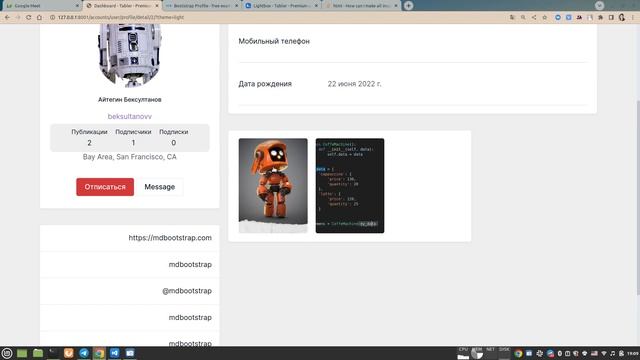This screenshot has width=640, height=360.
Task: Expand the tab search chevron
Action: [x=599, y=6]
